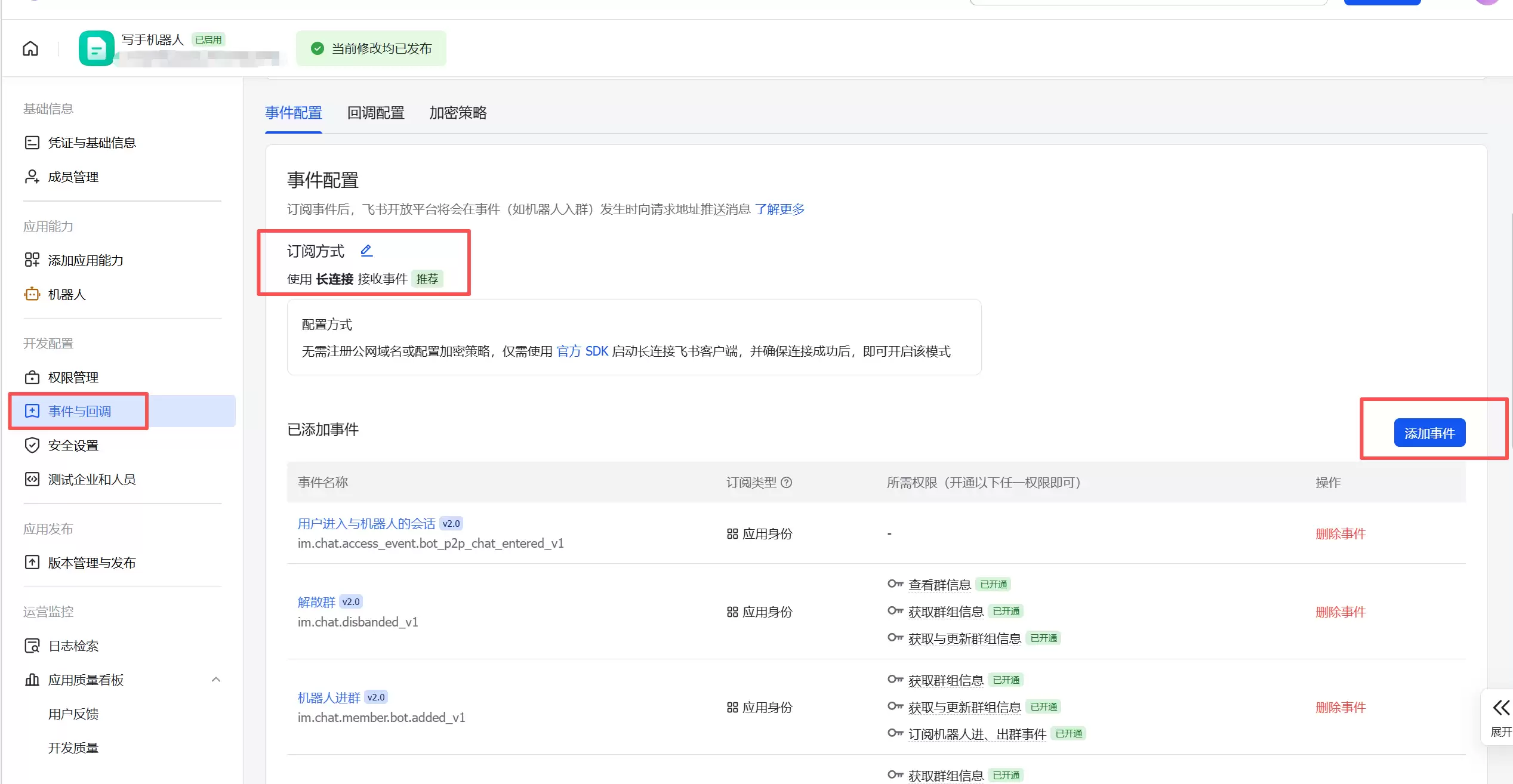This screenshot has width=1513, height=784.
Task: Click the 日志检索 log search icon
Action: pyautogui.click(x=32, y=645)
